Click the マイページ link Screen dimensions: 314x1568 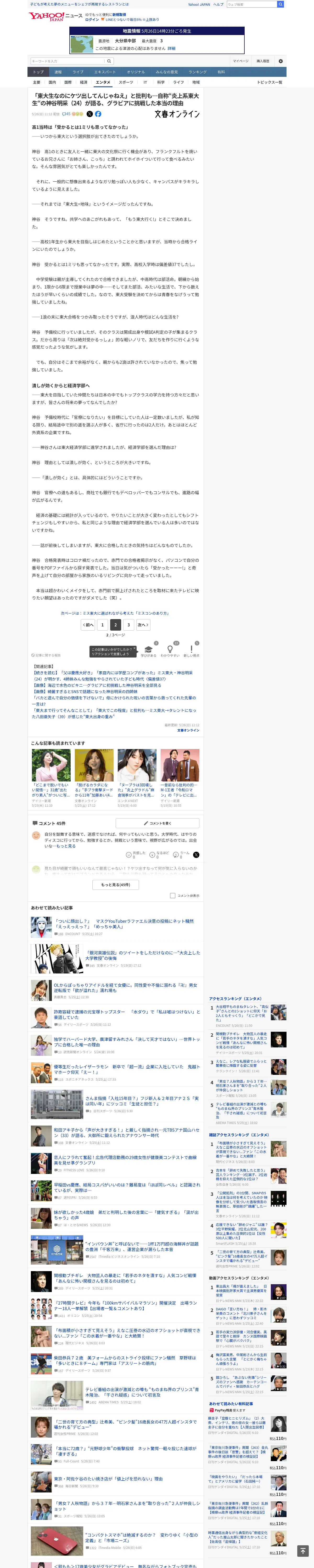tap(241, 61)
